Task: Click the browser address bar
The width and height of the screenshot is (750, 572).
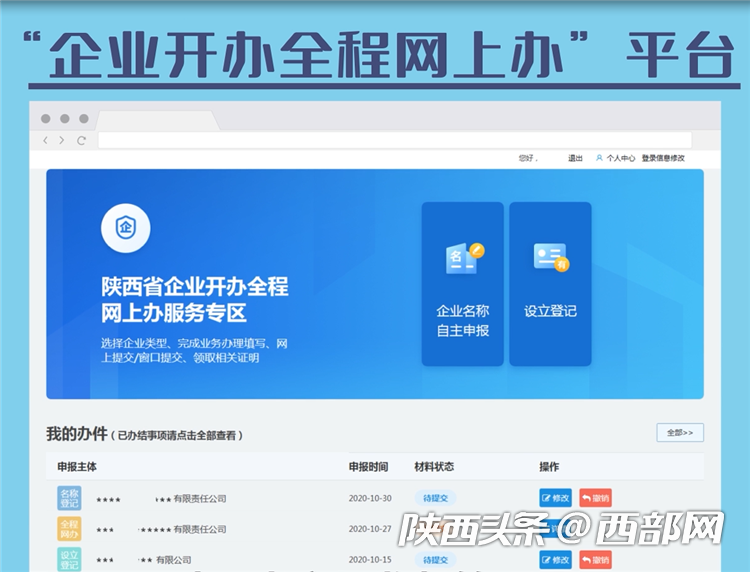Action: (395, 140)
